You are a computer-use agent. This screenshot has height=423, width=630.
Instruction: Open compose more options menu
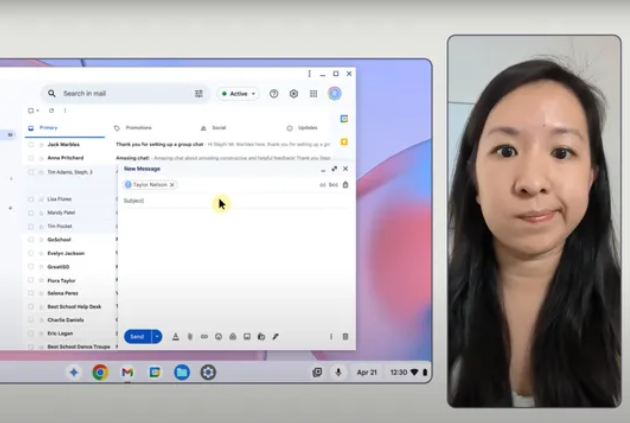[x=331, y=337]
